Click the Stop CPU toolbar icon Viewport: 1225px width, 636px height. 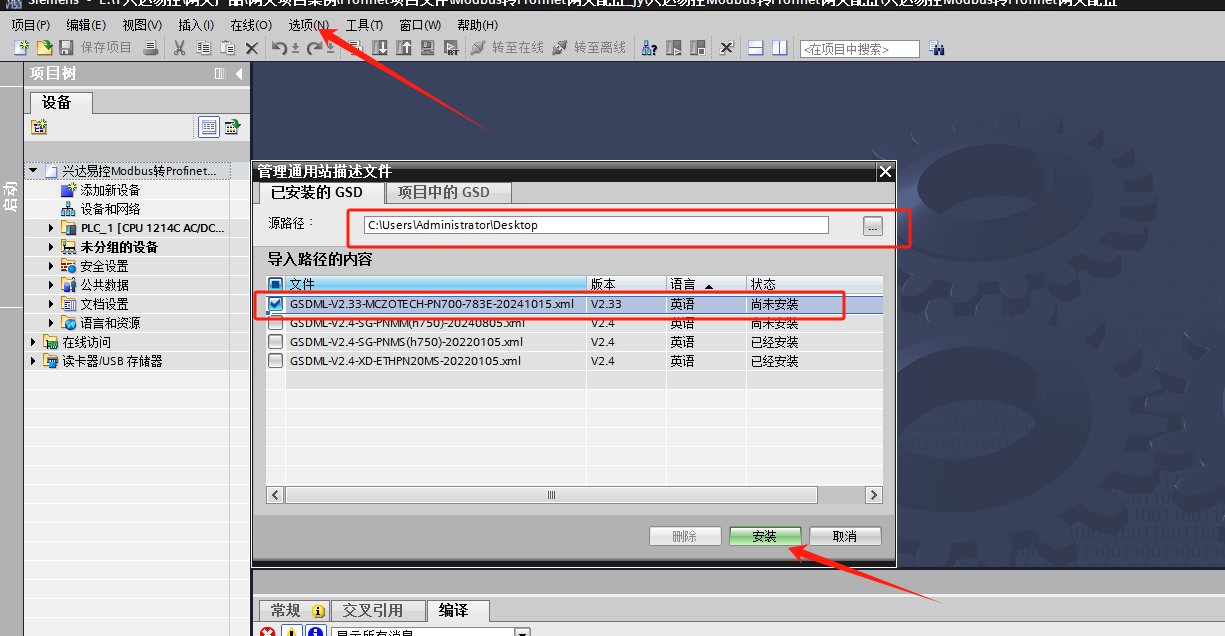698,48
